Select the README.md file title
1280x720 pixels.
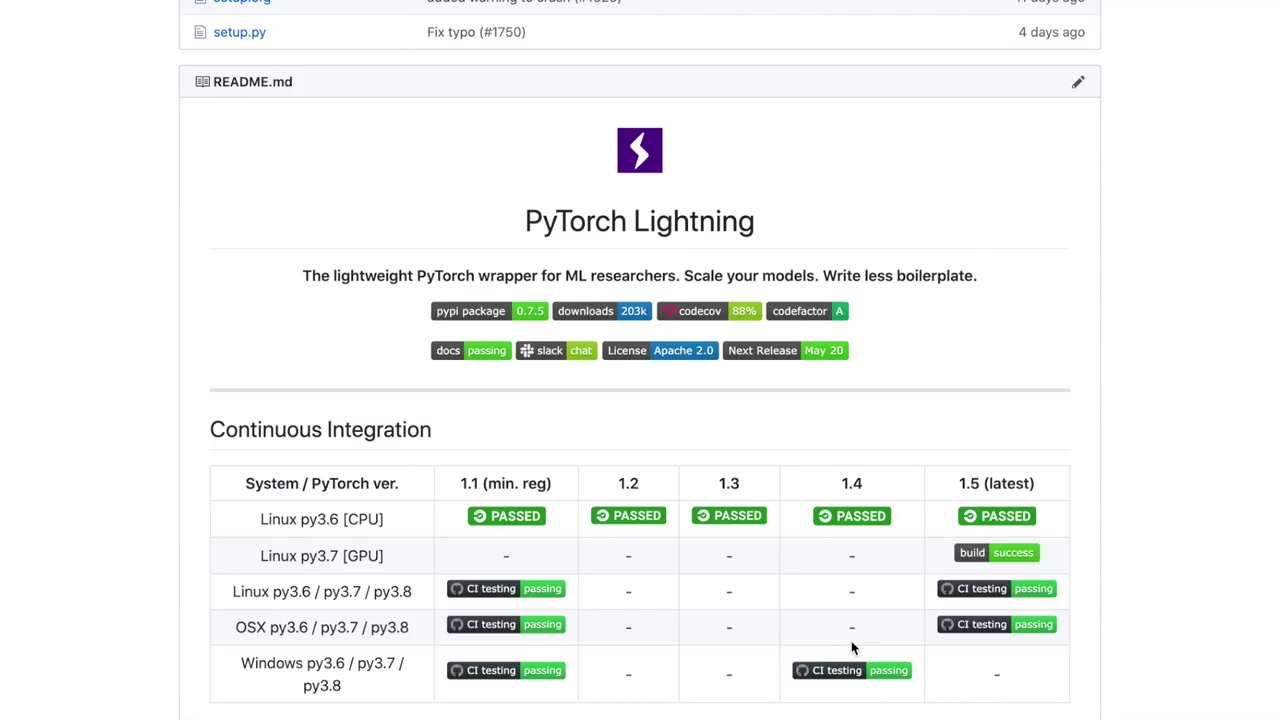click(x=252, y=82)
